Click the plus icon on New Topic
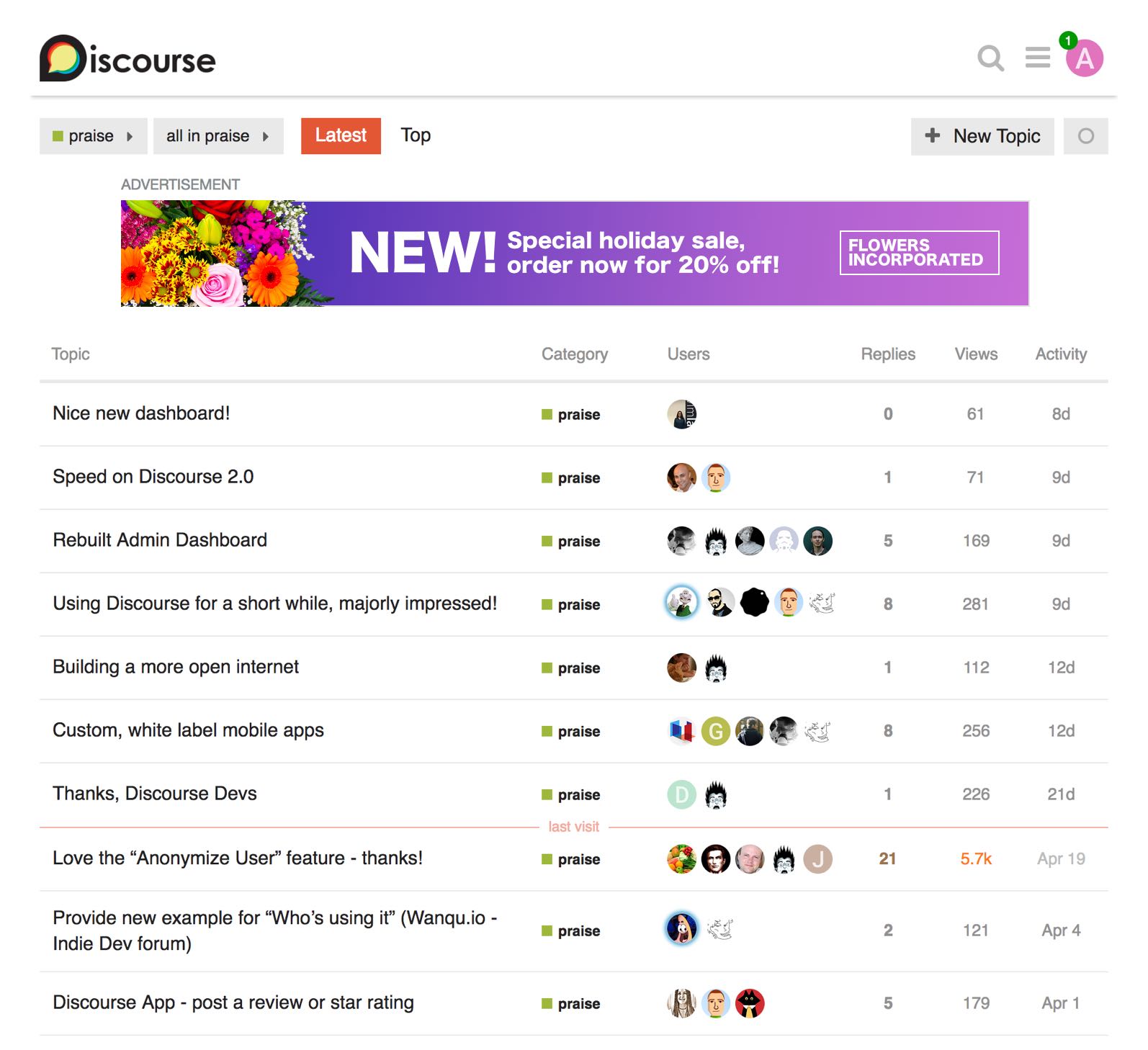The height and width of the screenshot is (1050, 1148). tap(933, 136)
